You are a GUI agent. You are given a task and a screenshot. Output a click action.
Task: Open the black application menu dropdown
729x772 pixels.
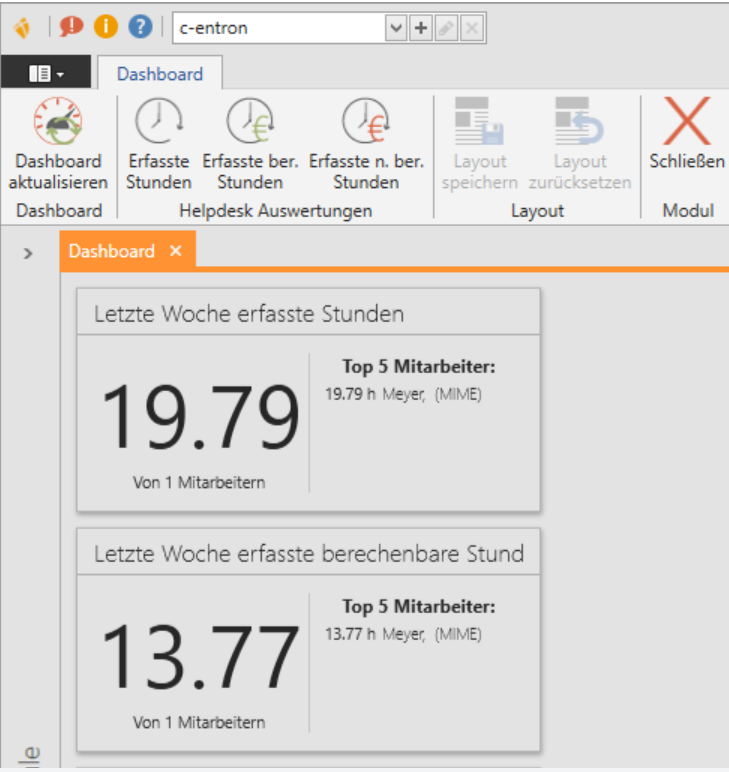point(46,74)
